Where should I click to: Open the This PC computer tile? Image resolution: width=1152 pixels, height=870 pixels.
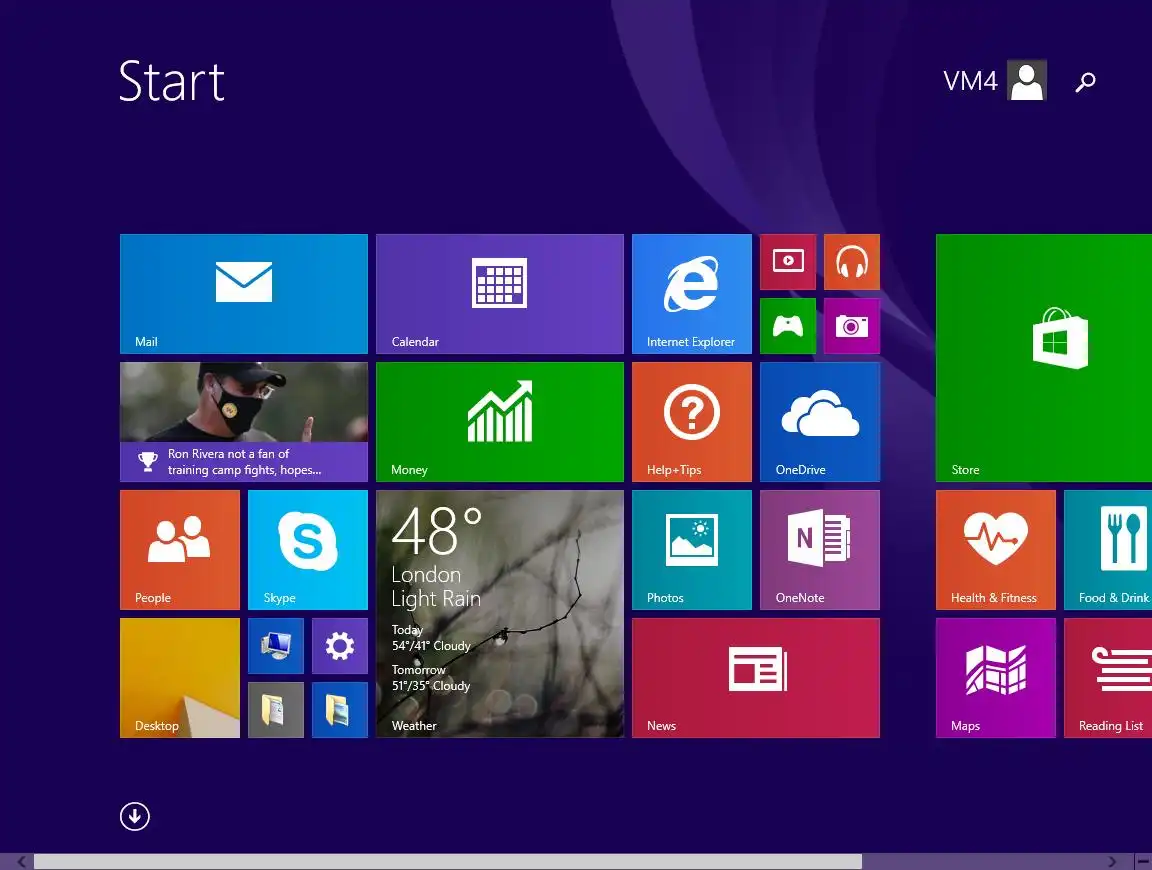[x=276, y=646]
